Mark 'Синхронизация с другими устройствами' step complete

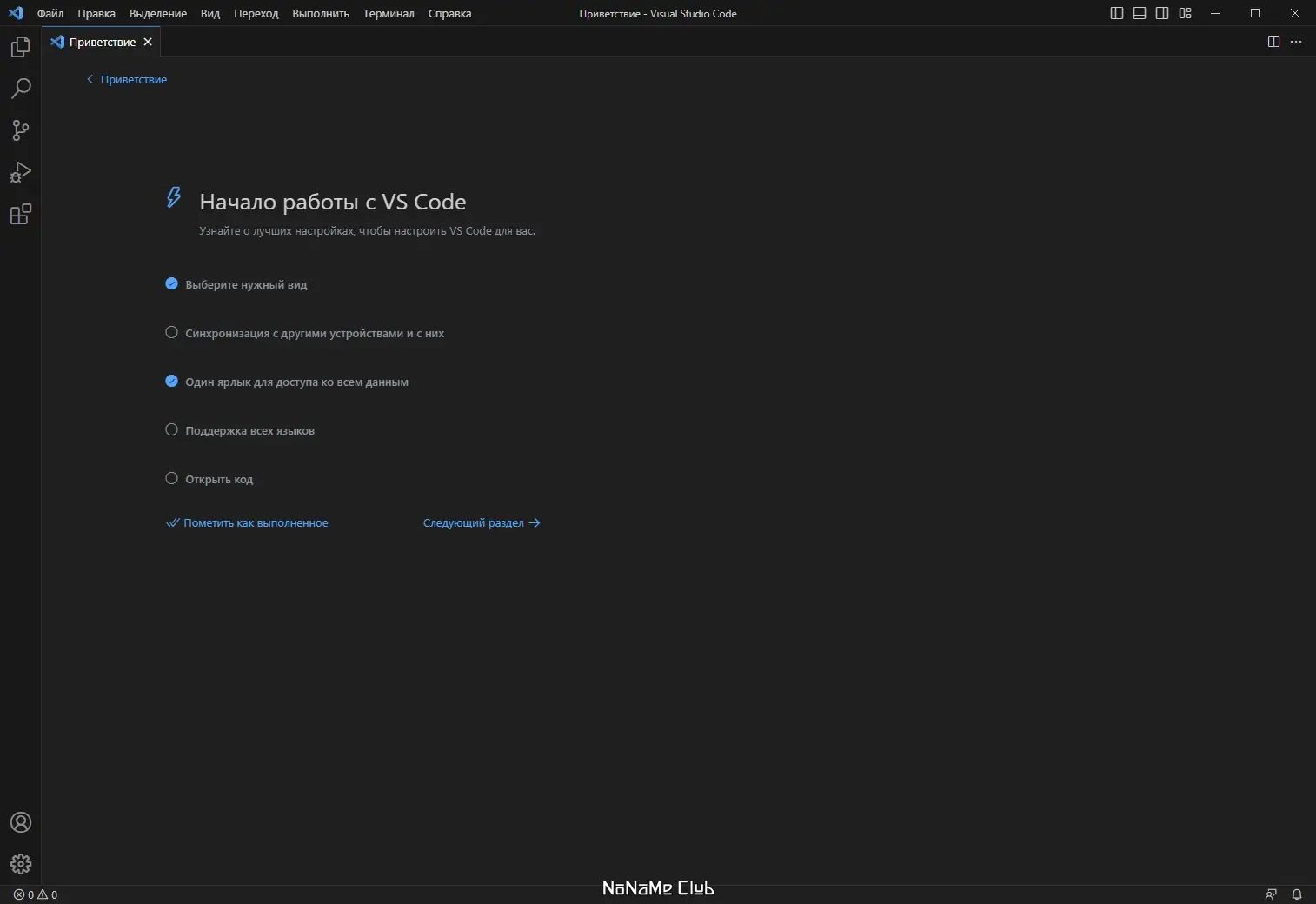pos(172,332)
